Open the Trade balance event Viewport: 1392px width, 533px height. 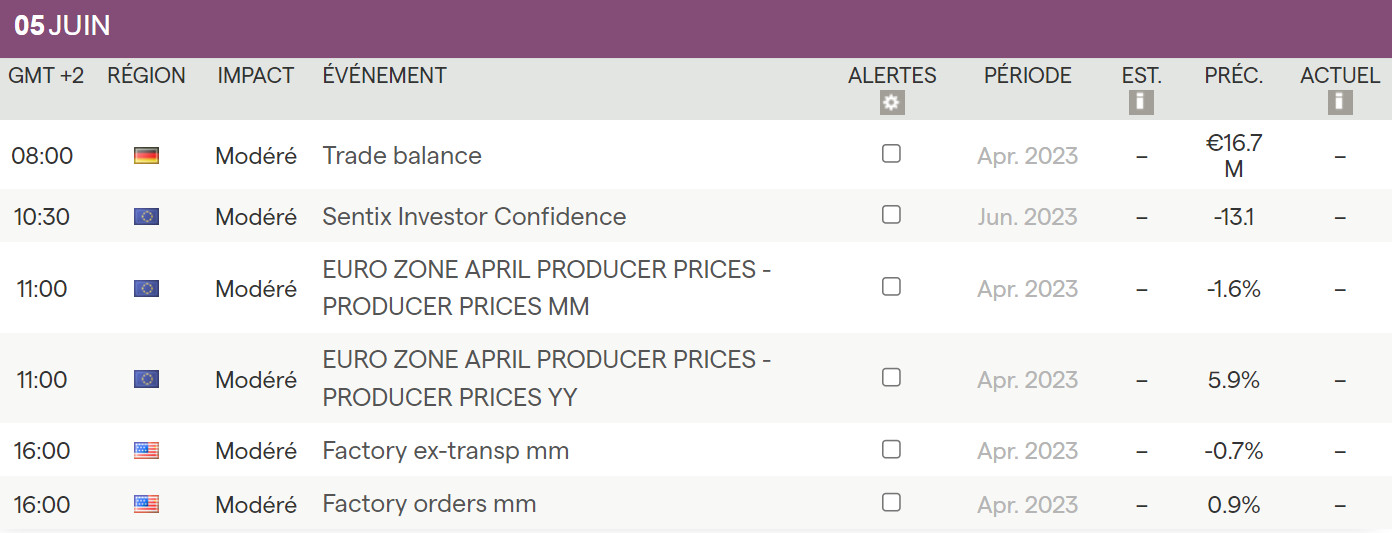402,156
